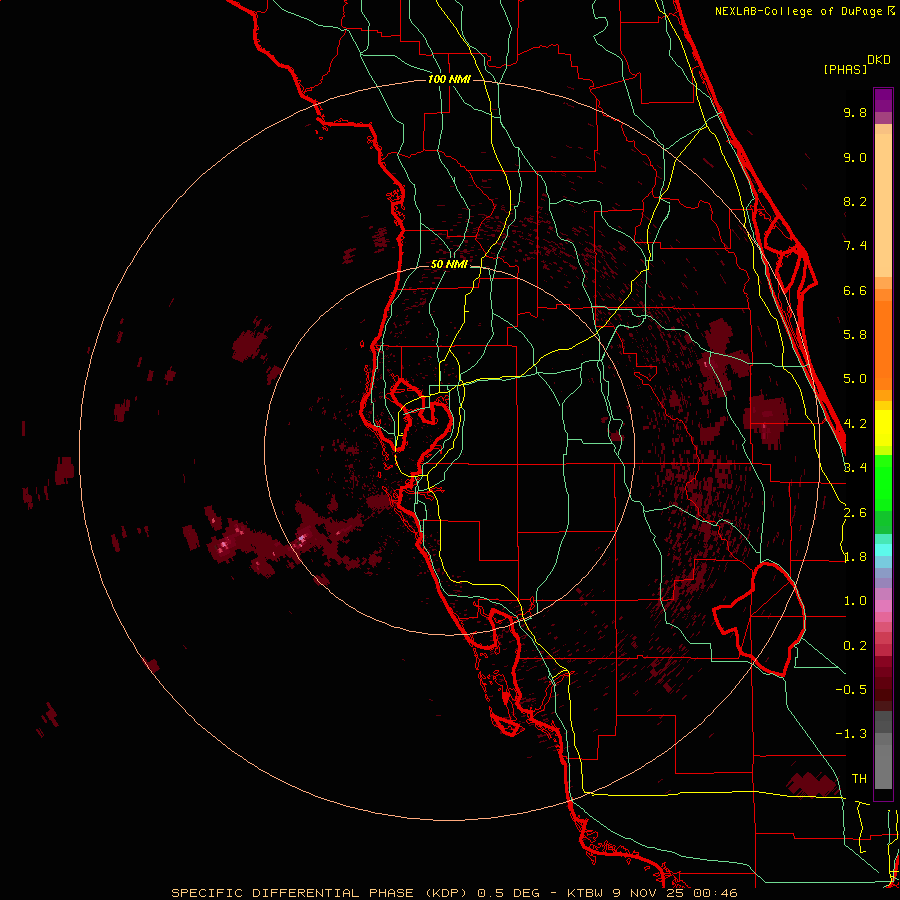Click the -1.3 value on the color scale
This screenshot has height=900, width=900.
tap(851, 734)
